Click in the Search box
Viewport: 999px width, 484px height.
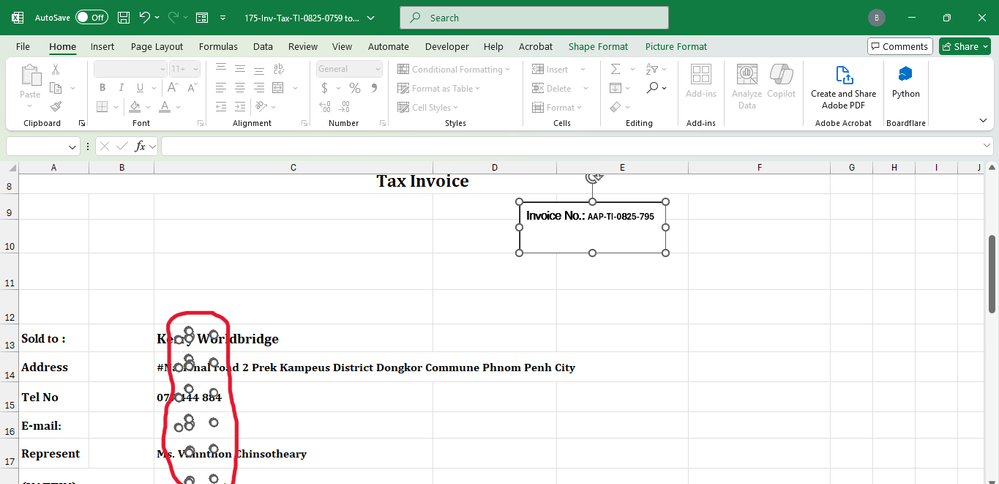click(534, 18)
